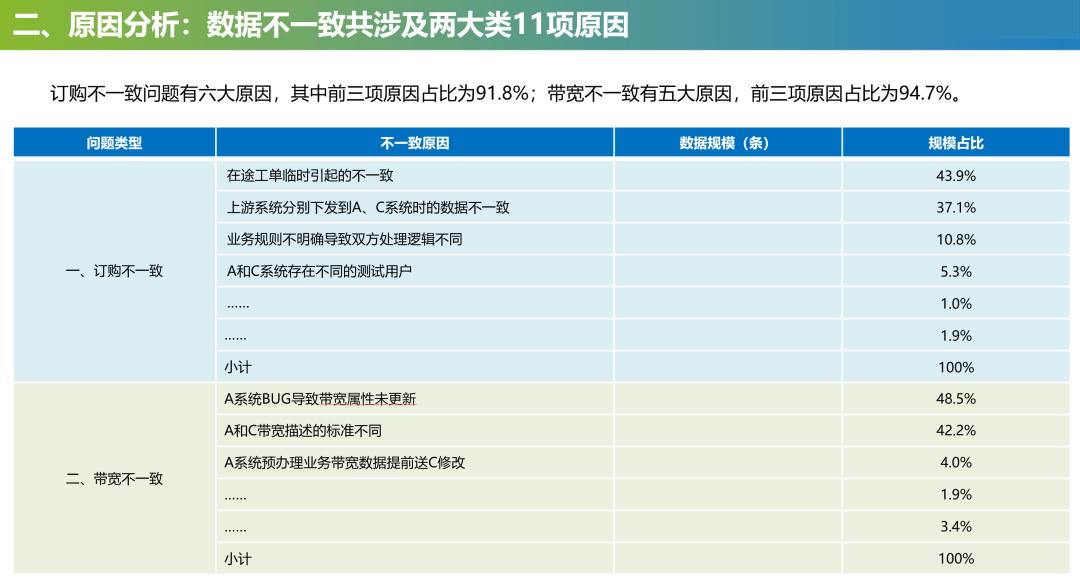This screenshot has height=586, width=1080.
Task: Click the row "在途工单临时引起的不一致"
Action: [541, 175]
